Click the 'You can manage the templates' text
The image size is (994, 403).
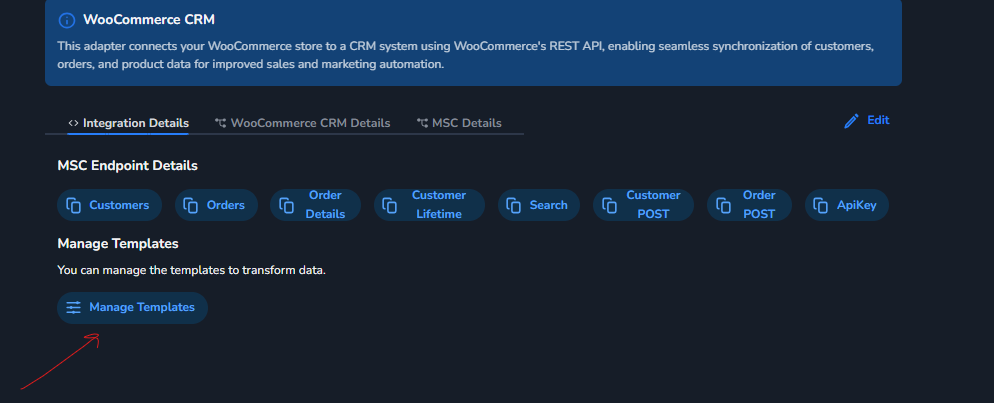[x=191, y=271]
